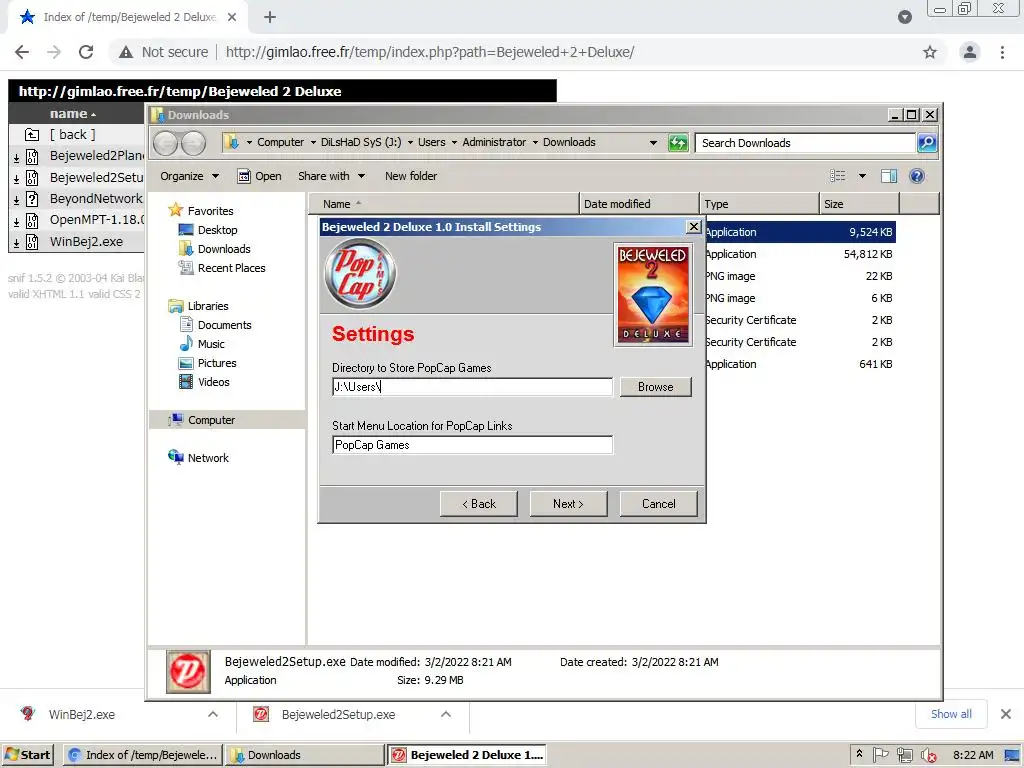Click the Chrome reload button
The image size is (1024, 768).
pyautogui.click(x=86, y=52)
